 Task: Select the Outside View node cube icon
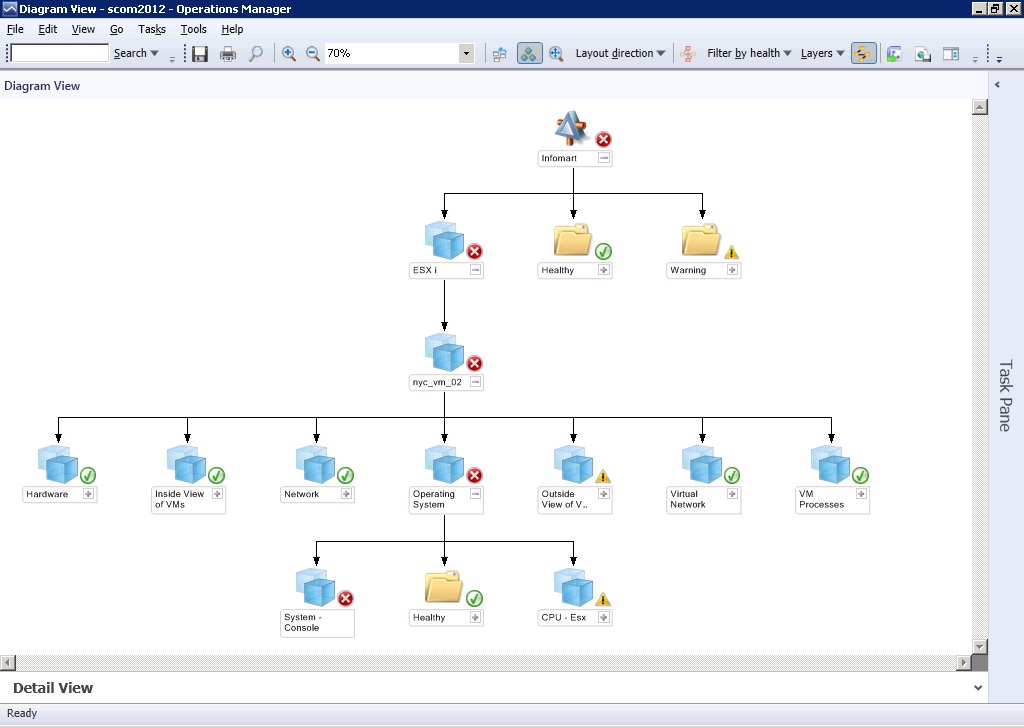[573, 465]
